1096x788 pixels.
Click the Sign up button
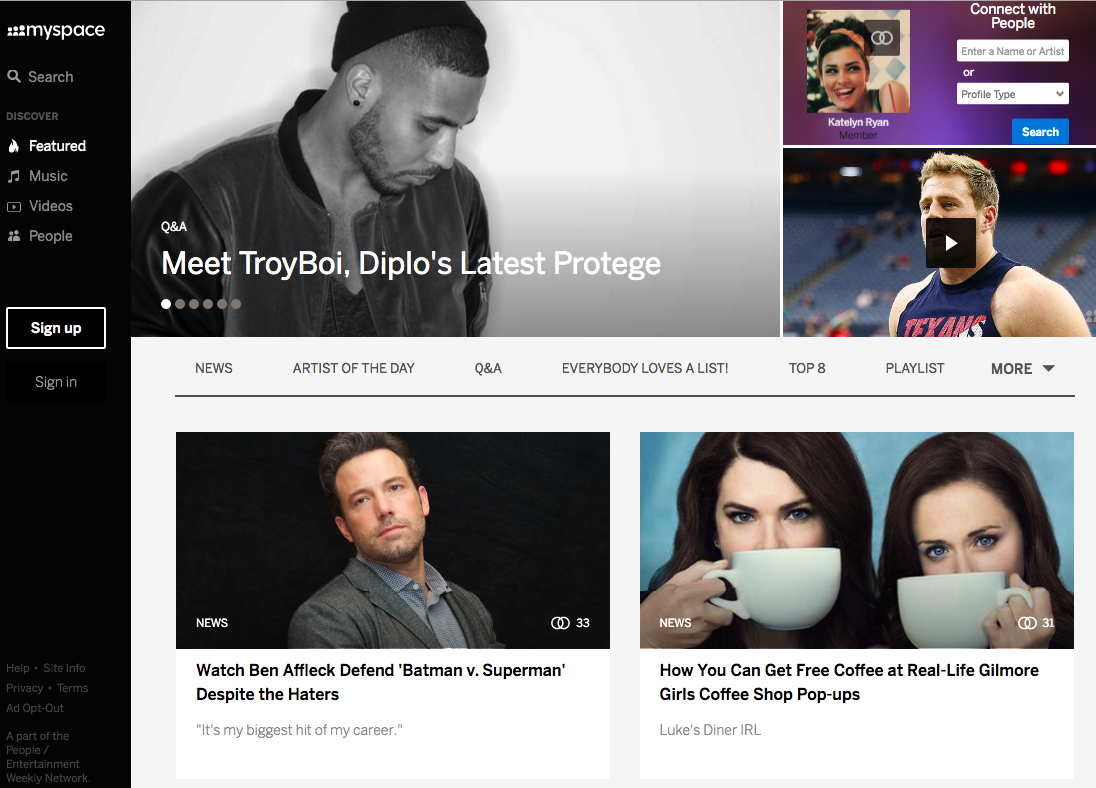click(56, 328)
